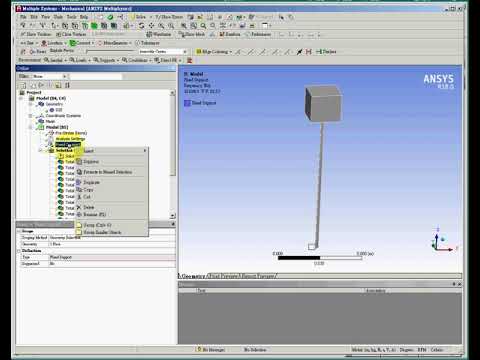The image size is (480, 360).
Task: Toggle Close Vertices option
Action: (x=71, y=34)
